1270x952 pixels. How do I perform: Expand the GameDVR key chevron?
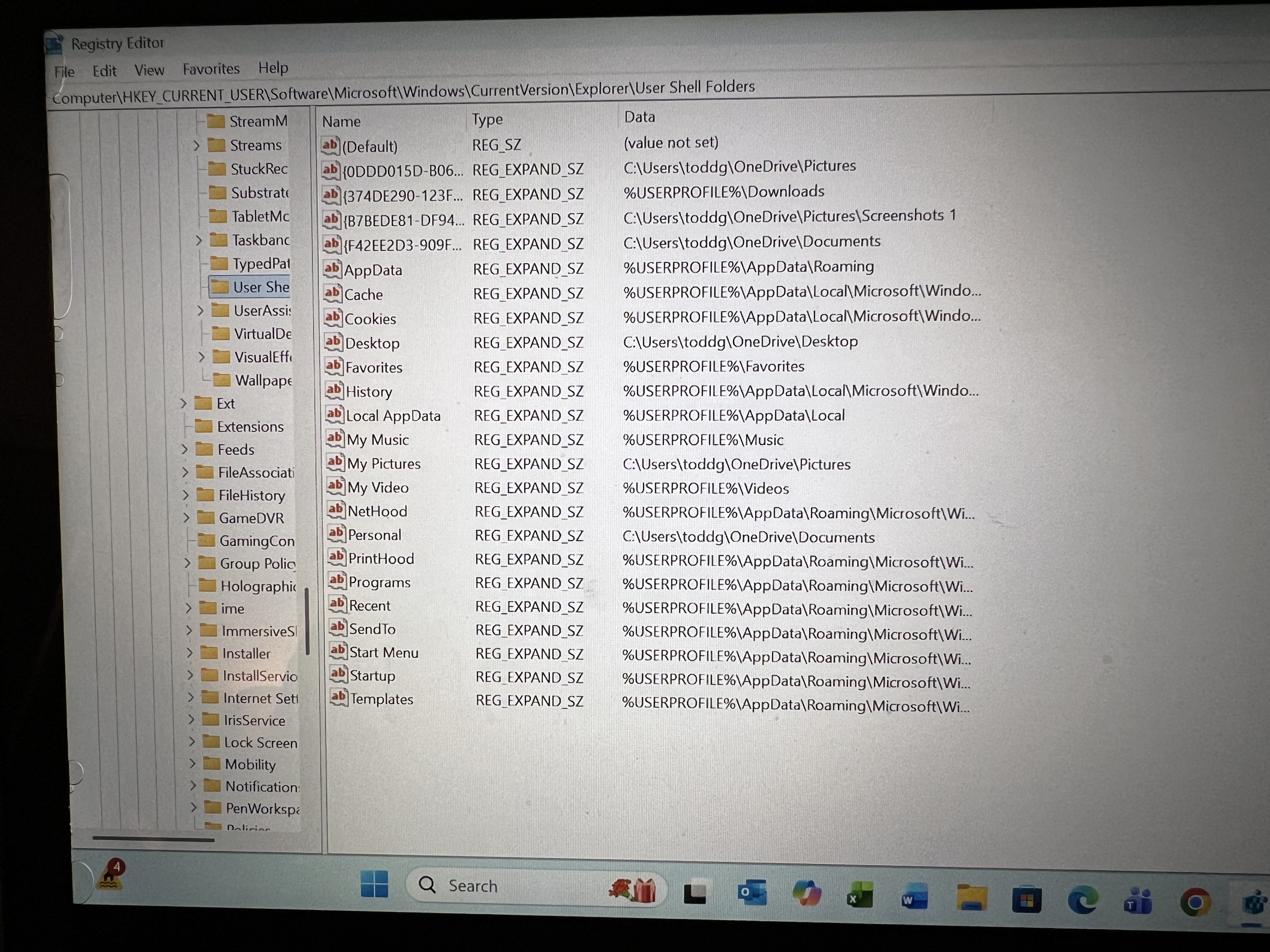(186, 518)
